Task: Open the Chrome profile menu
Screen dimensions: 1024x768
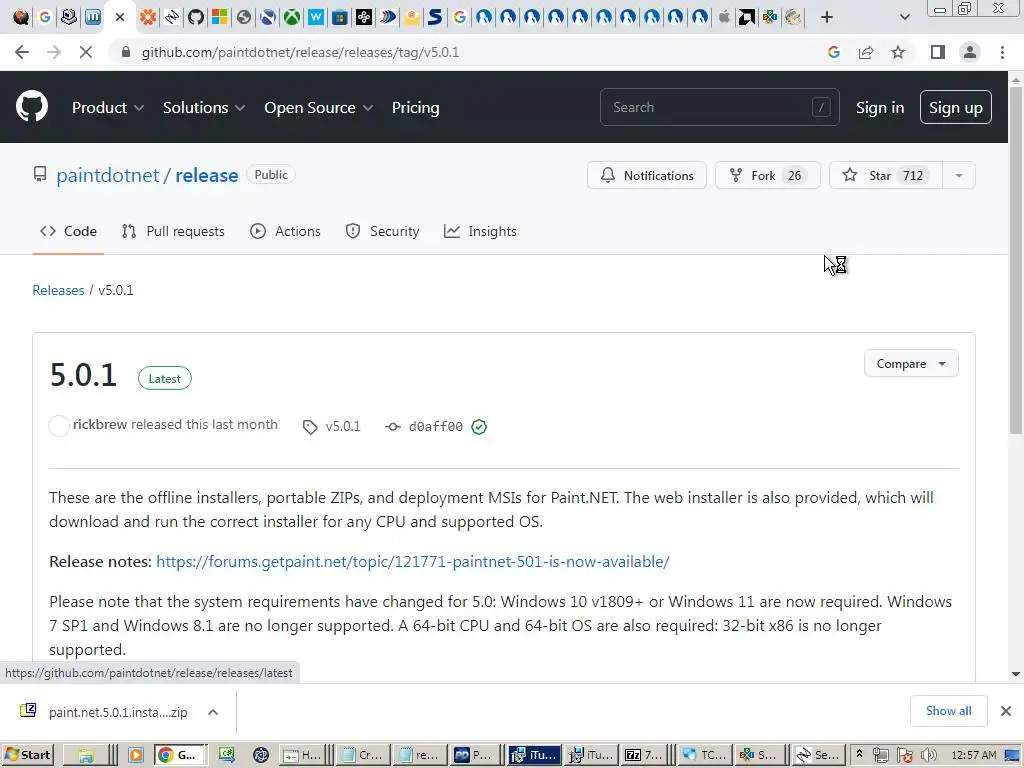Action: point(970,52)
